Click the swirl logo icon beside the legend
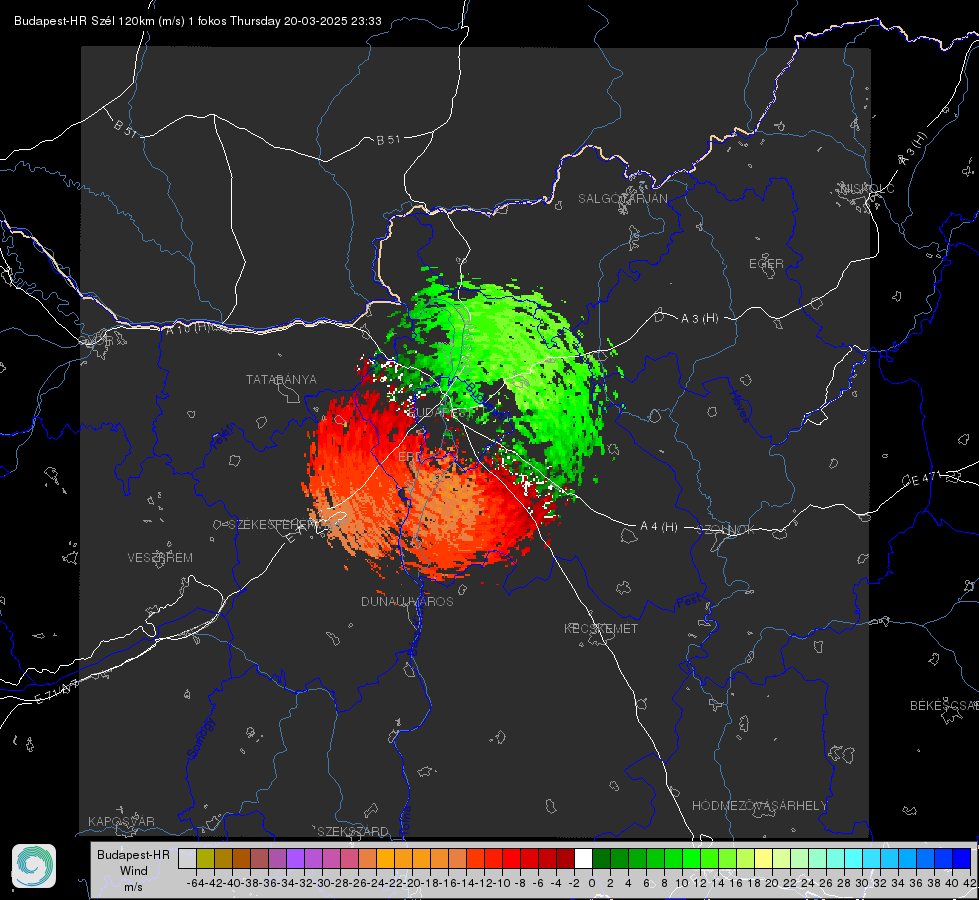Image resolution: width=979 pixels, height=900 pixels. coord(34,866)
